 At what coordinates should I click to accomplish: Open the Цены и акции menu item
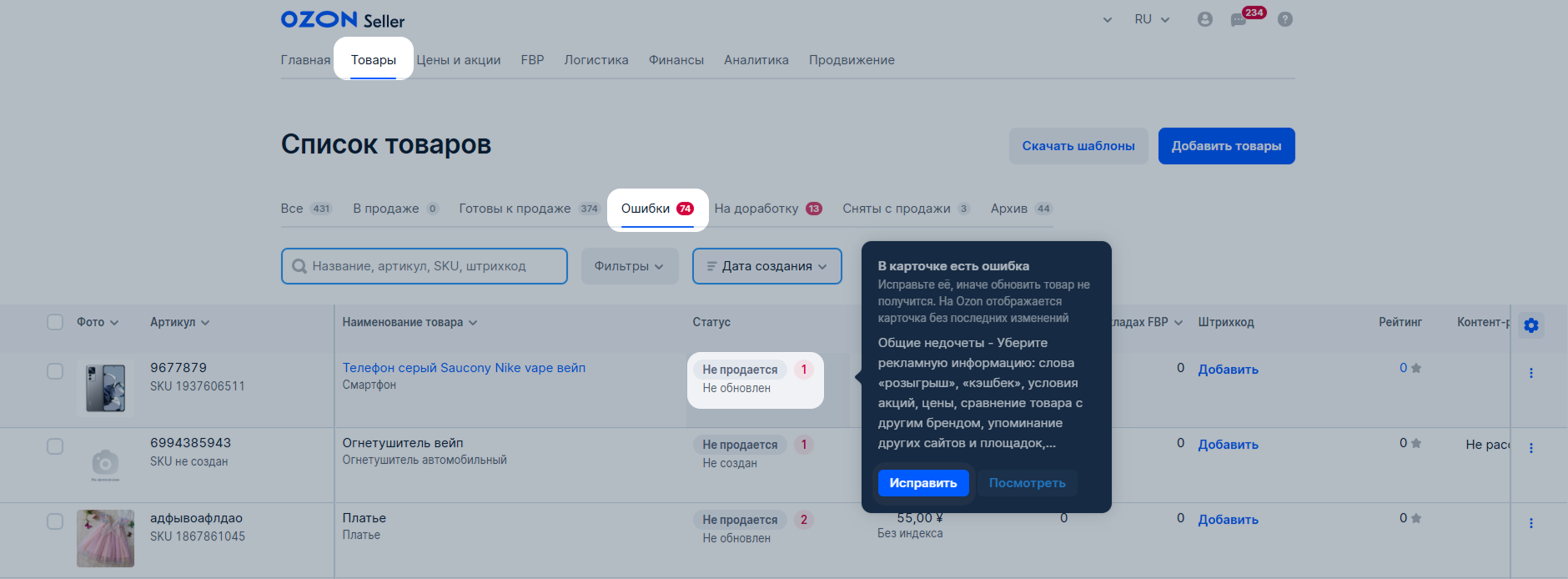click(459, 60)
